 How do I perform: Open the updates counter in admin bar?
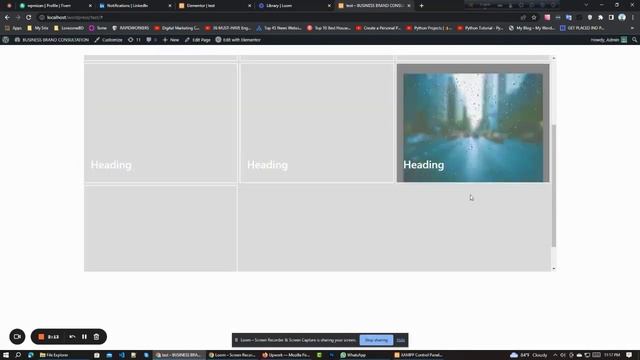pos(134,40)
